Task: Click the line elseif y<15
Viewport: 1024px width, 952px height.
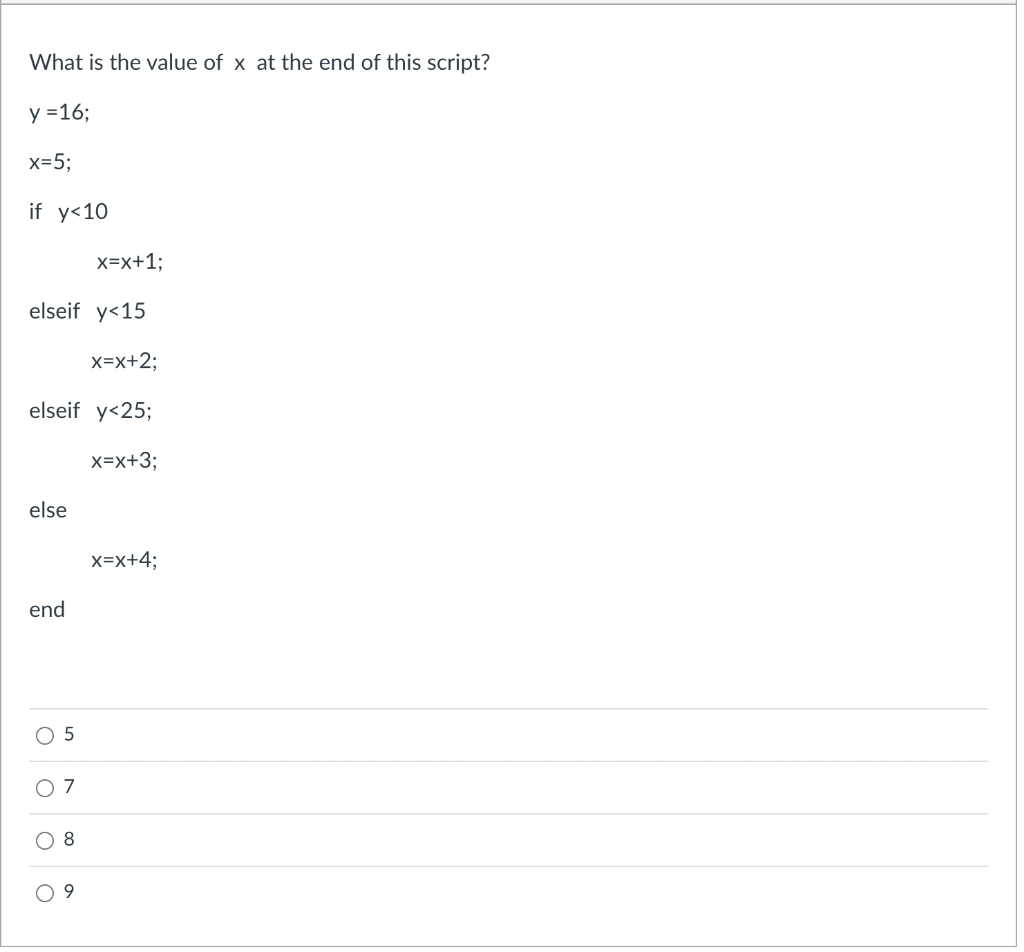Action: [x=88, y=311]
